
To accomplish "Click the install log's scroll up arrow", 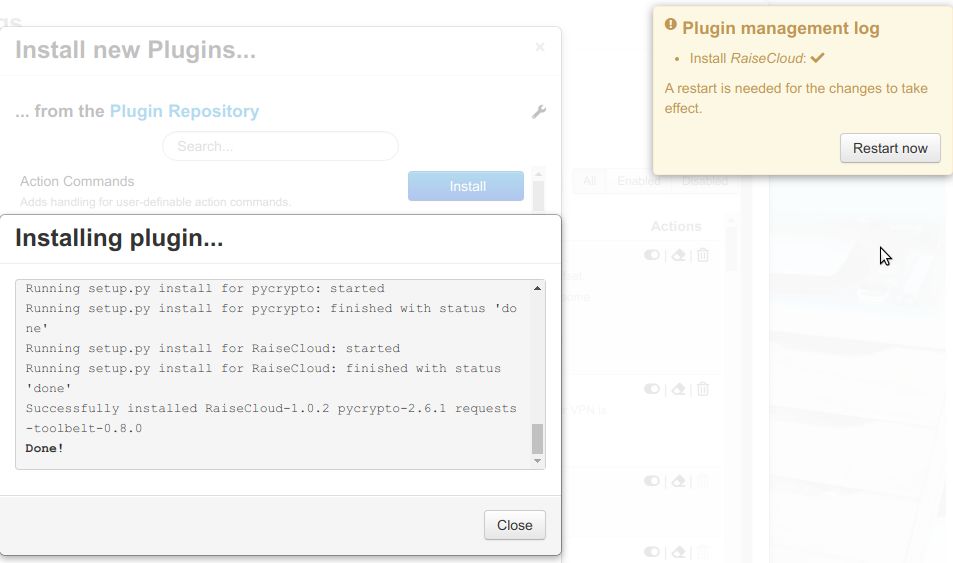I will (x=537, y=288).
